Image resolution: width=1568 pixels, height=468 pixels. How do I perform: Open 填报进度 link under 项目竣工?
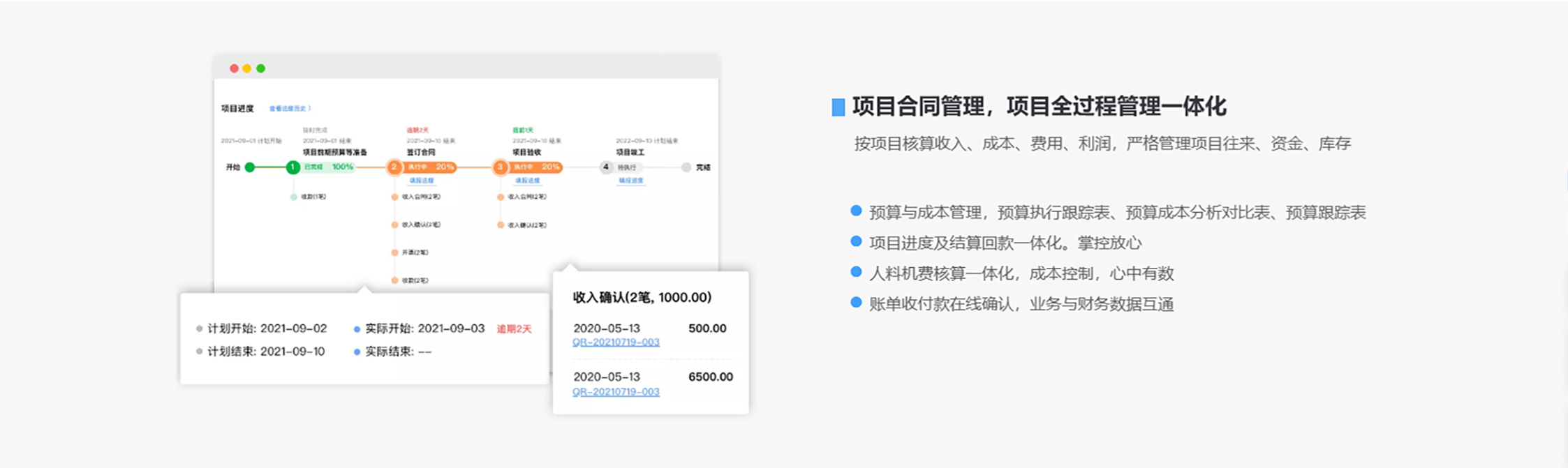tap(631, 181)
